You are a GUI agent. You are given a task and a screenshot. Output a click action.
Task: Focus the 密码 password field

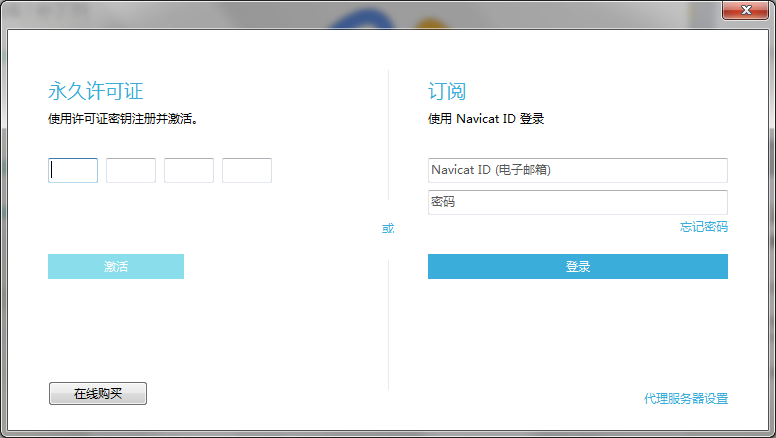[578, 202]
